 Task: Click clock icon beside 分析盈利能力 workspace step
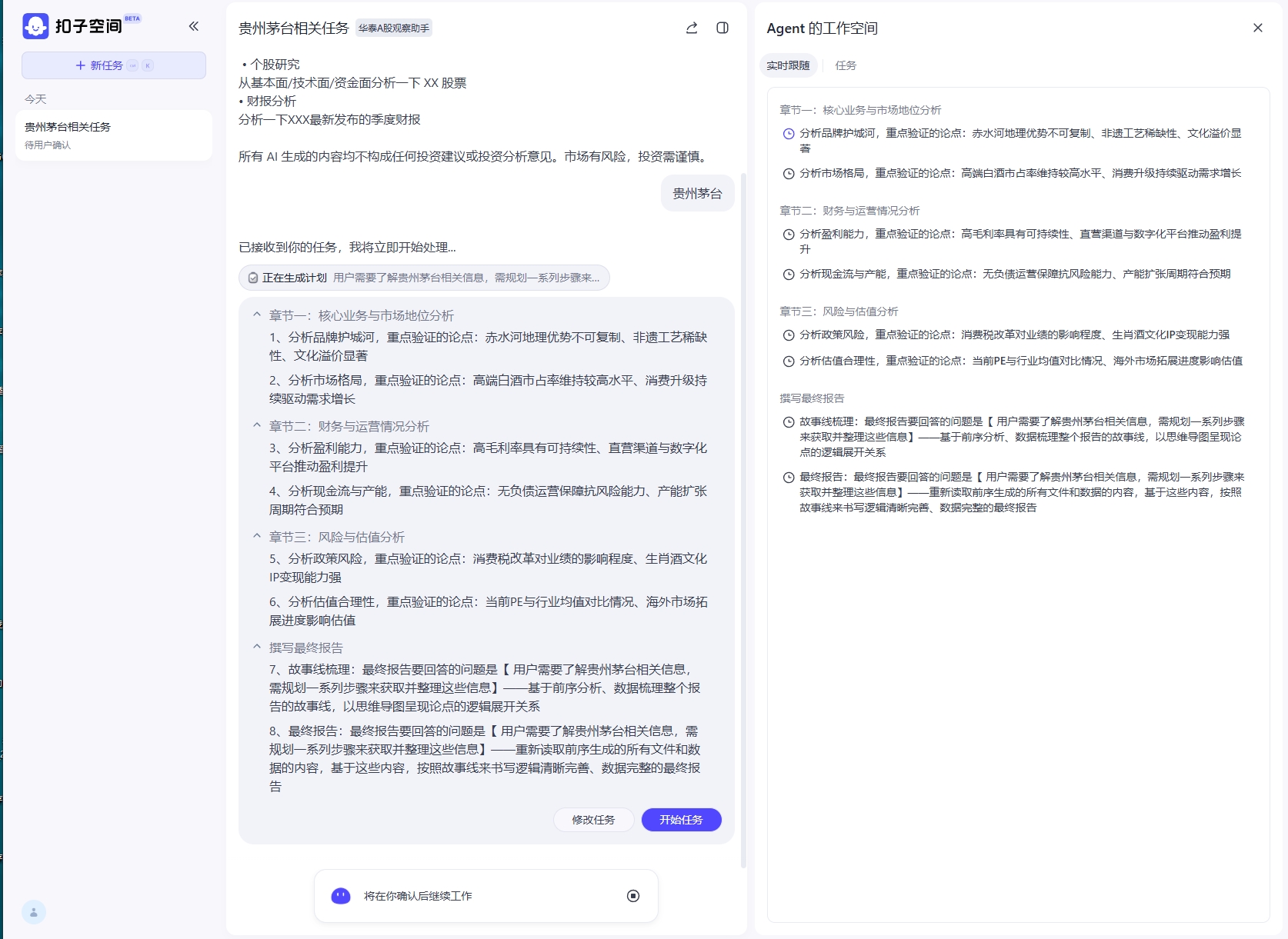pos(789,235)
